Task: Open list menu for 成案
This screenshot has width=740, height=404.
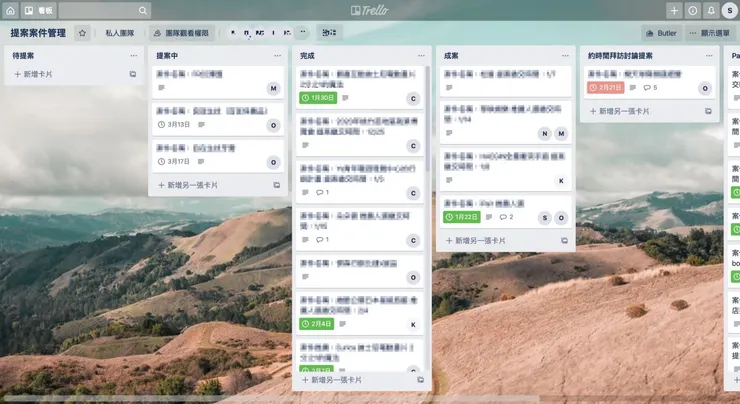Action: click(x=565, y=56)
